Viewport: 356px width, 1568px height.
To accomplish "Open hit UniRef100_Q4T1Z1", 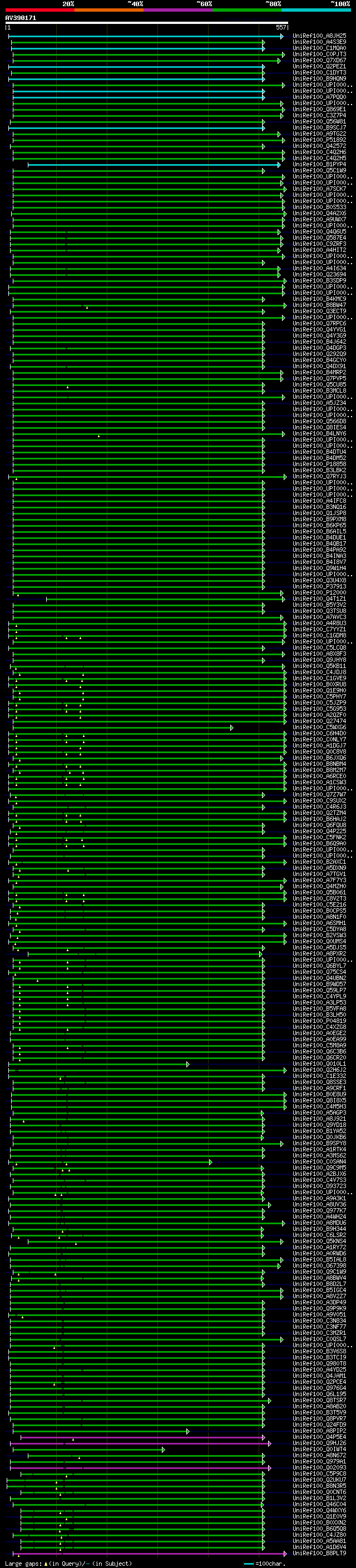I will 319,599.
